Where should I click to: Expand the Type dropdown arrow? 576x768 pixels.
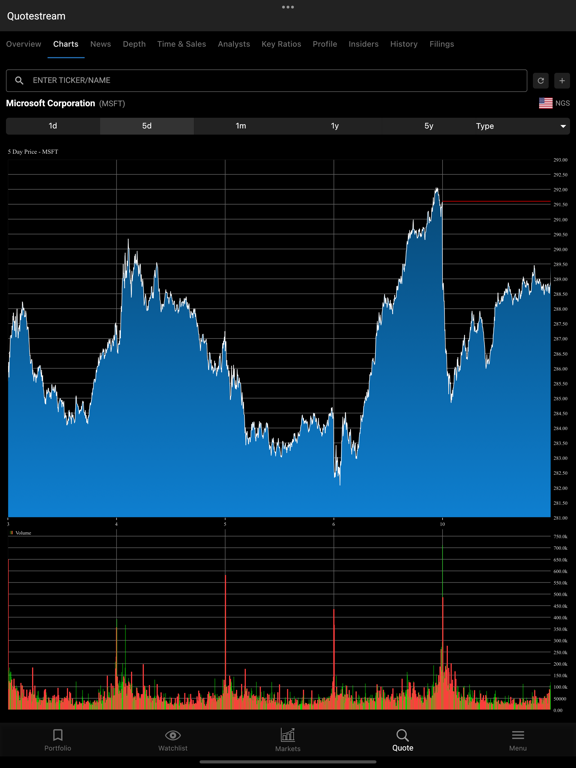tap(563, 126)
